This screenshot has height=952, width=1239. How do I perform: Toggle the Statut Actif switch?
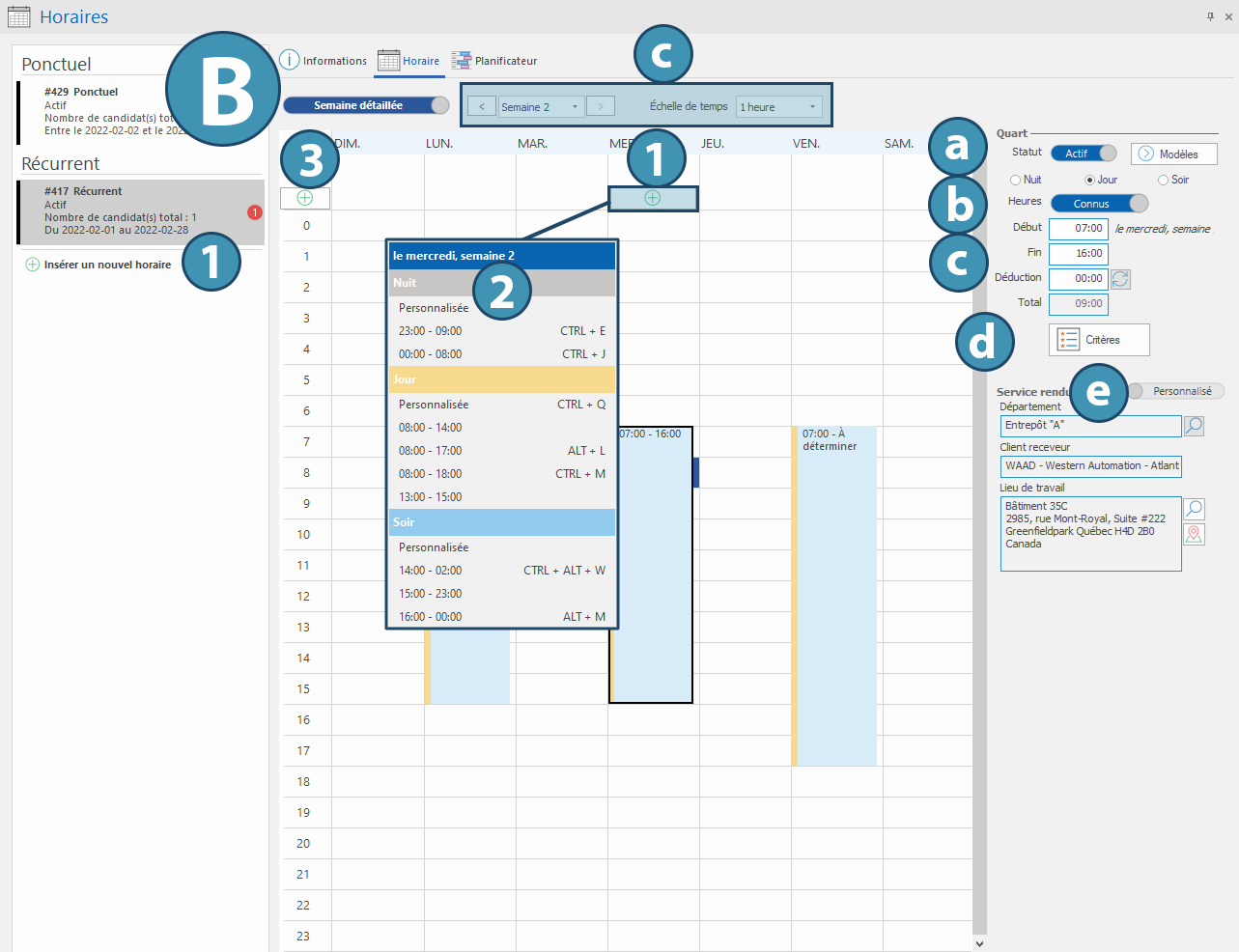click(1084, 154)
